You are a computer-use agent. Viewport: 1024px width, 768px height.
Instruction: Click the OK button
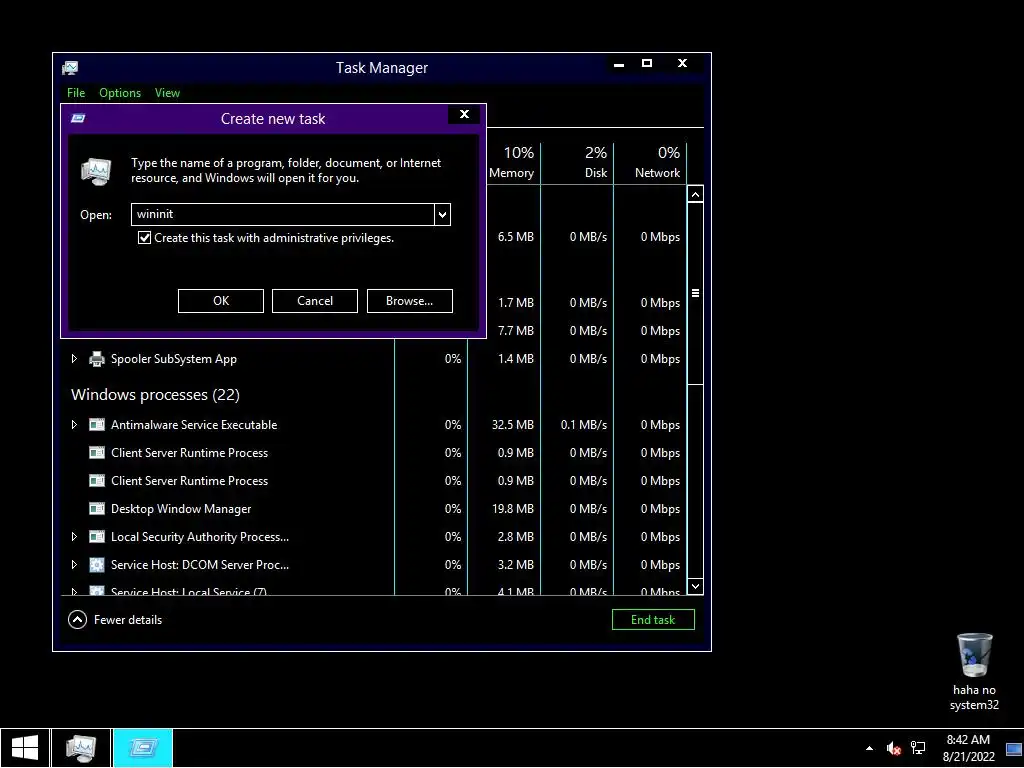click(x=221, y=301)
